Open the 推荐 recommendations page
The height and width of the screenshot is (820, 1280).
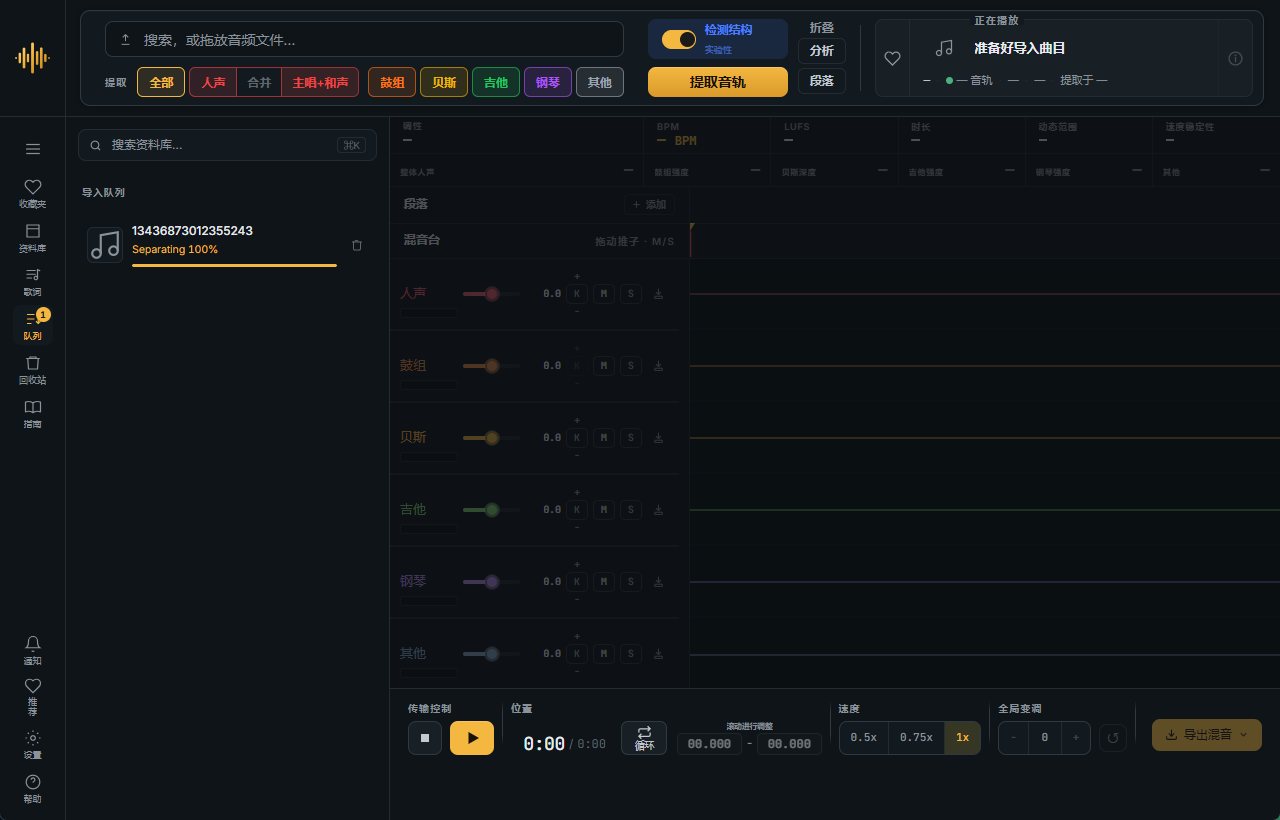pyautogui.click(x=33, y=697)
